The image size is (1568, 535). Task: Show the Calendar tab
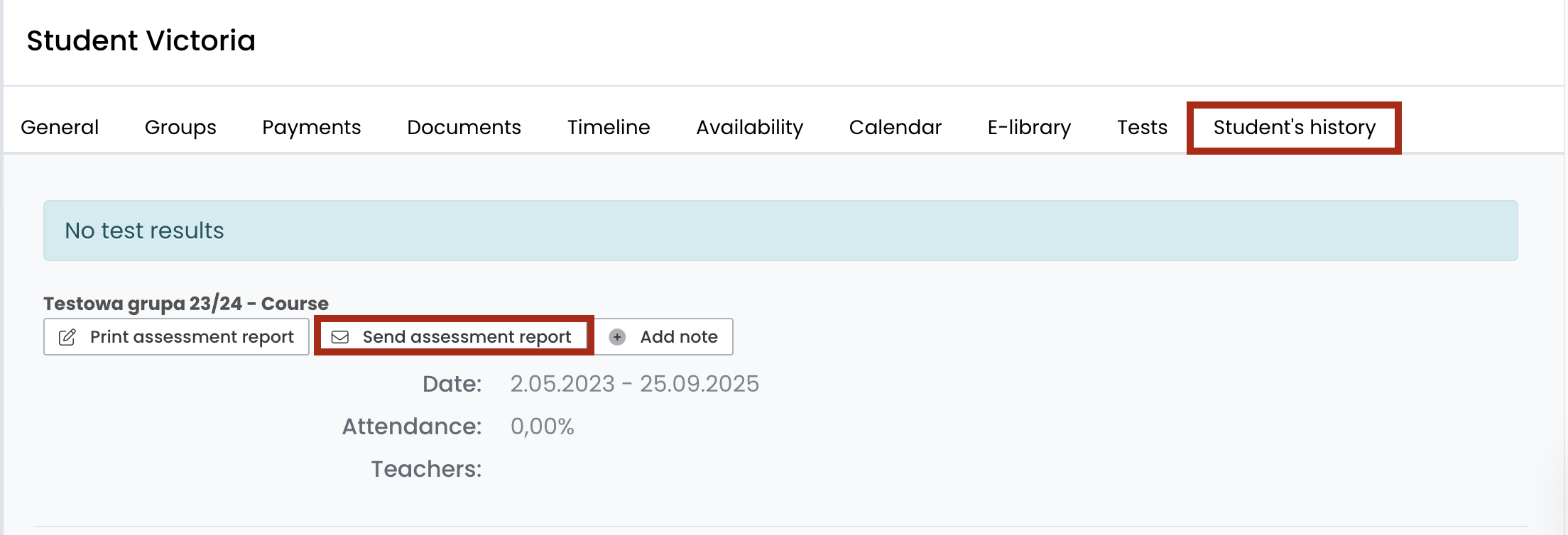895,127
